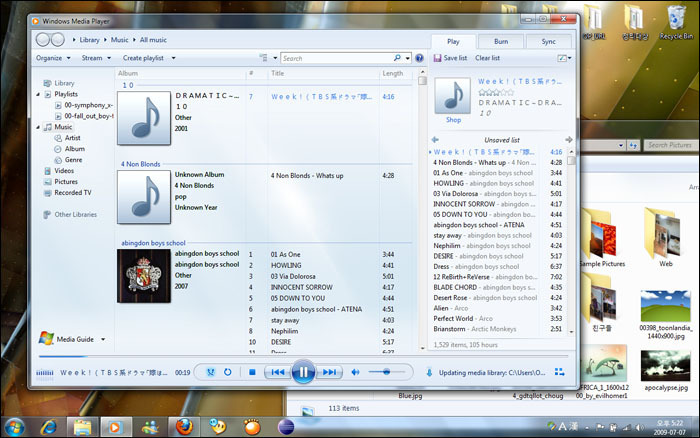Select the abingdon boys school album cover

pos(144,276)
